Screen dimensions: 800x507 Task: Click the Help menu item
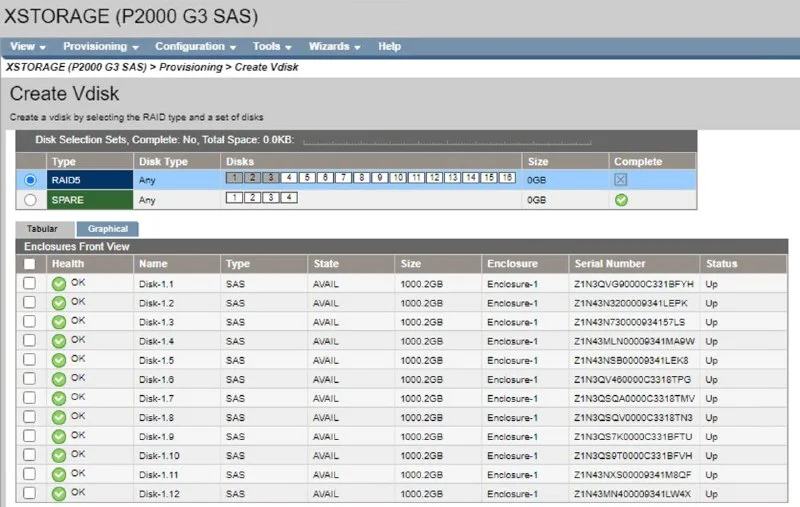tap(389, 46)
